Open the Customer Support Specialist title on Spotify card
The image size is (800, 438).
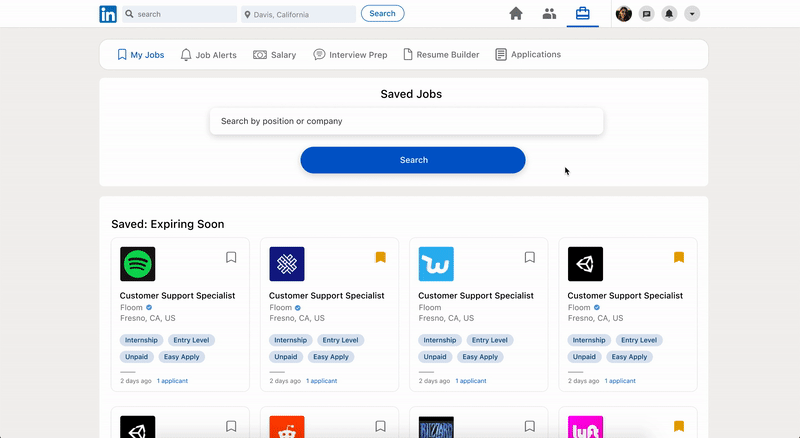[178, 296]
